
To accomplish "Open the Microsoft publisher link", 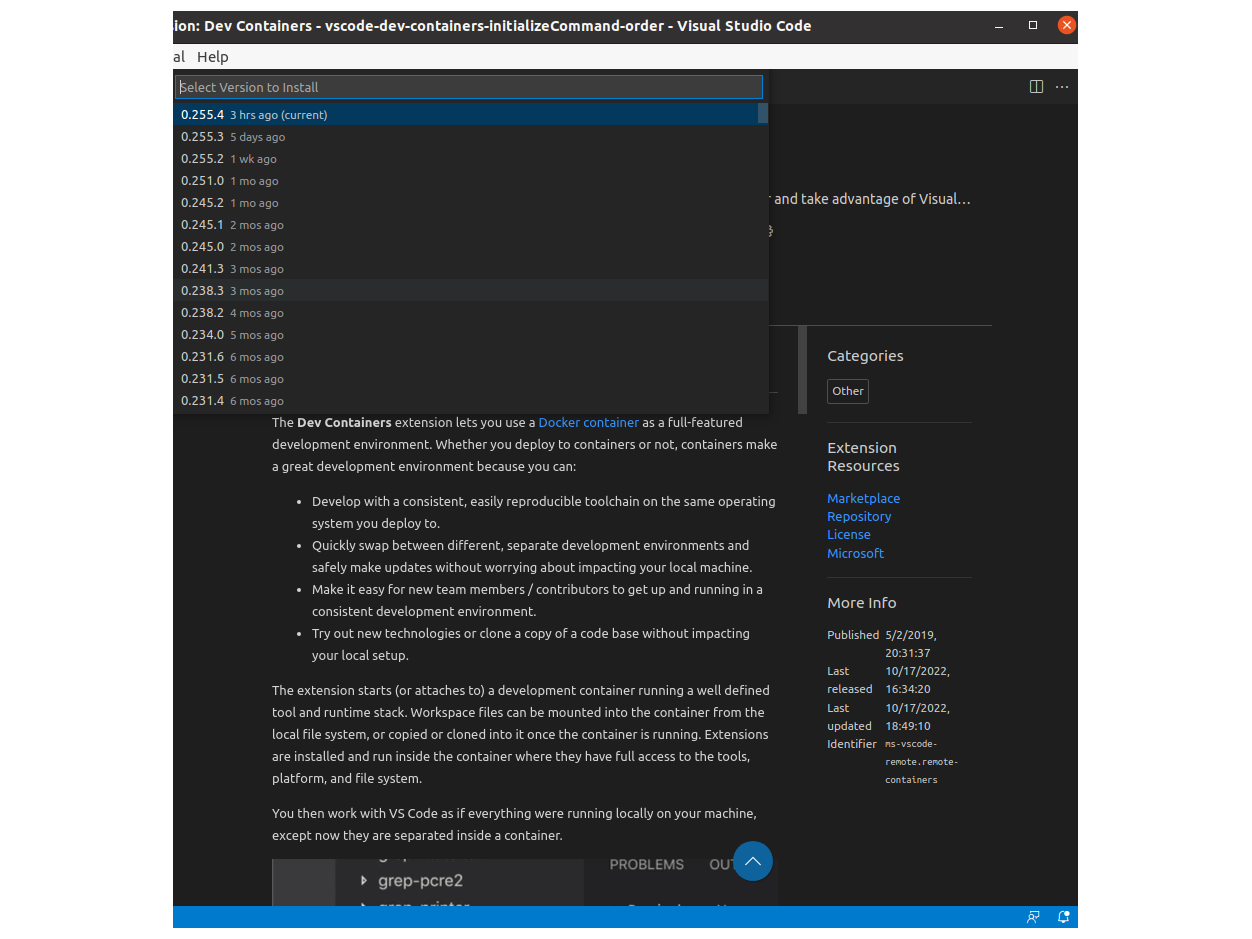I will 855,553.
